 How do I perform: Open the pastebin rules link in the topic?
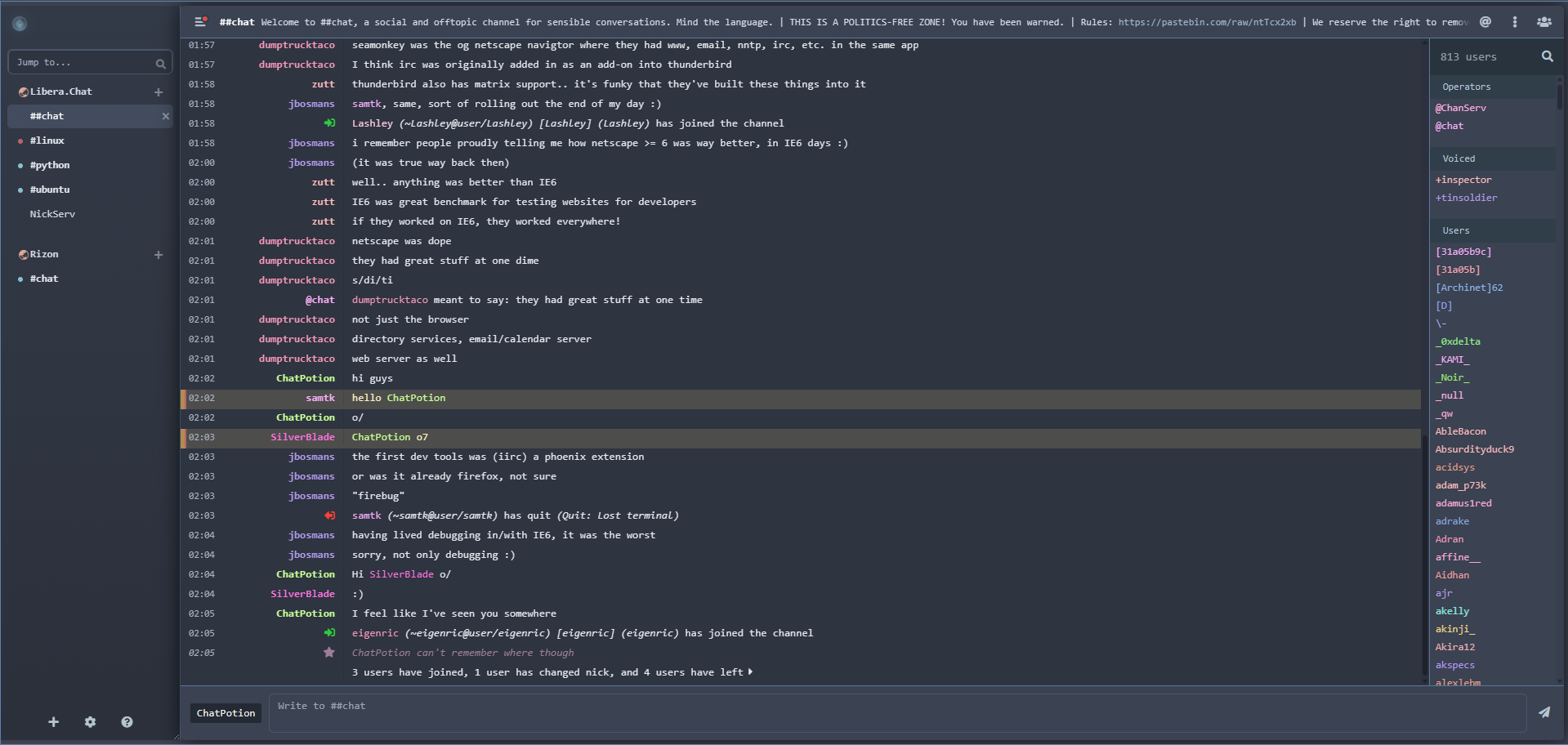click(1207, 22)
